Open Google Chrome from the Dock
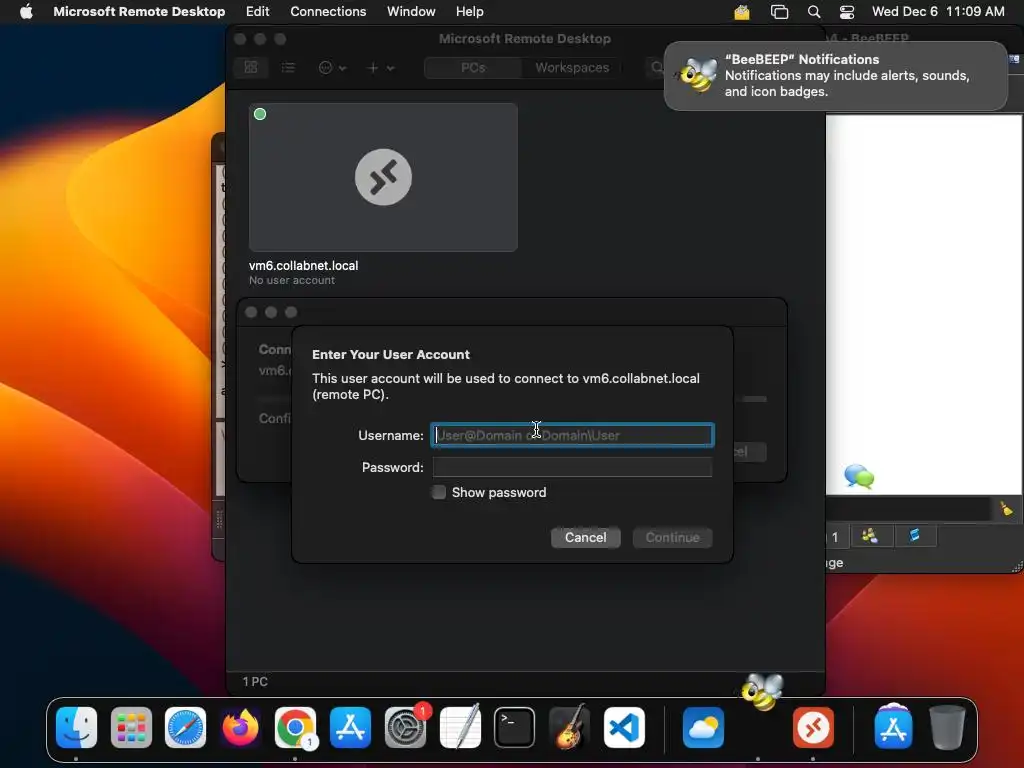The image size is (1024, 768). point(295,727)
